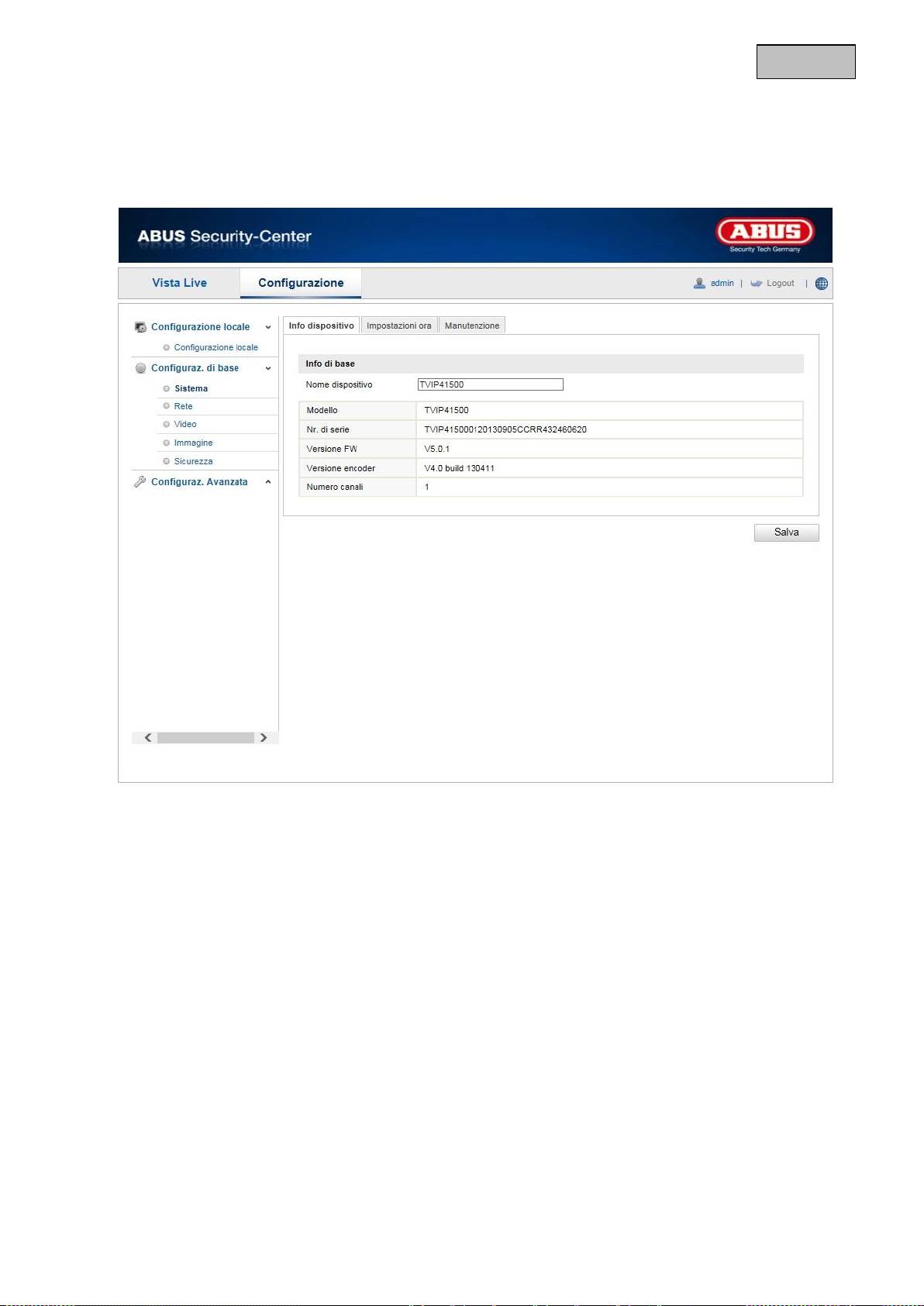Image resolution: width=924 pixels, height=1306 pixels.
Task: Open the Manutenzione tab
Action: point(471,326)
